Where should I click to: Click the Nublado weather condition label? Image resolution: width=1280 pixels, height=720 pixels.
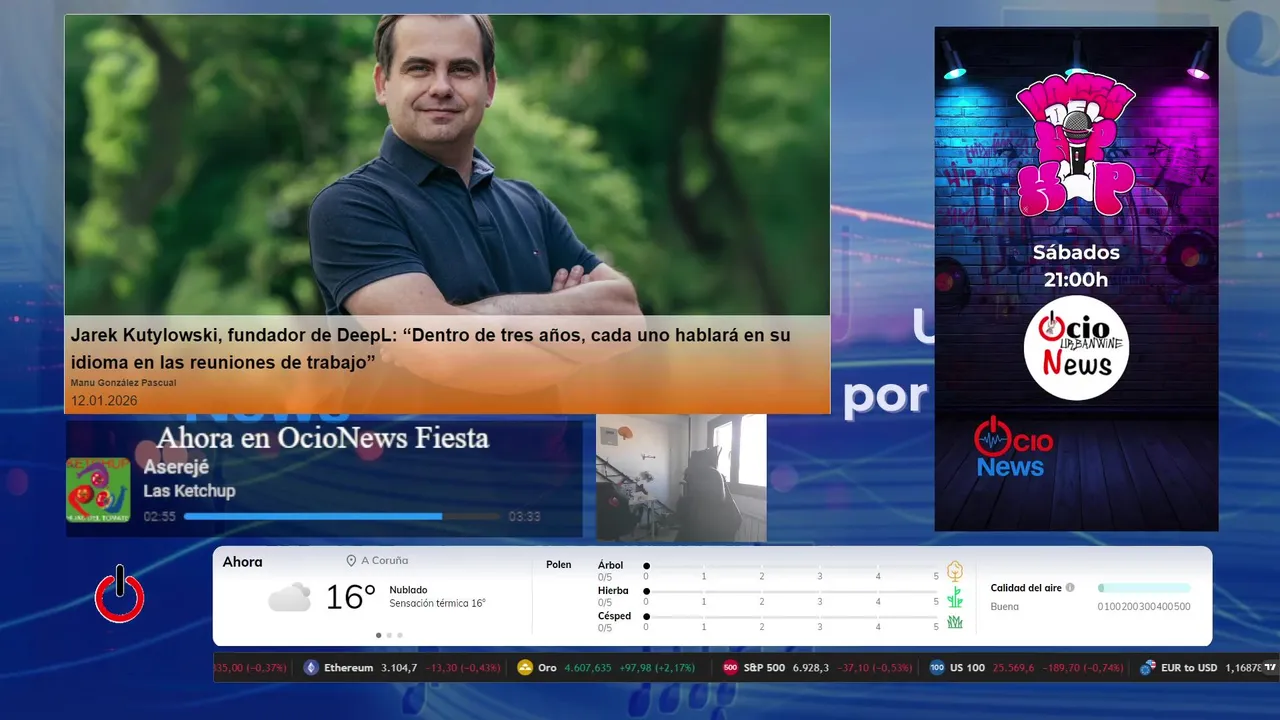408,590
